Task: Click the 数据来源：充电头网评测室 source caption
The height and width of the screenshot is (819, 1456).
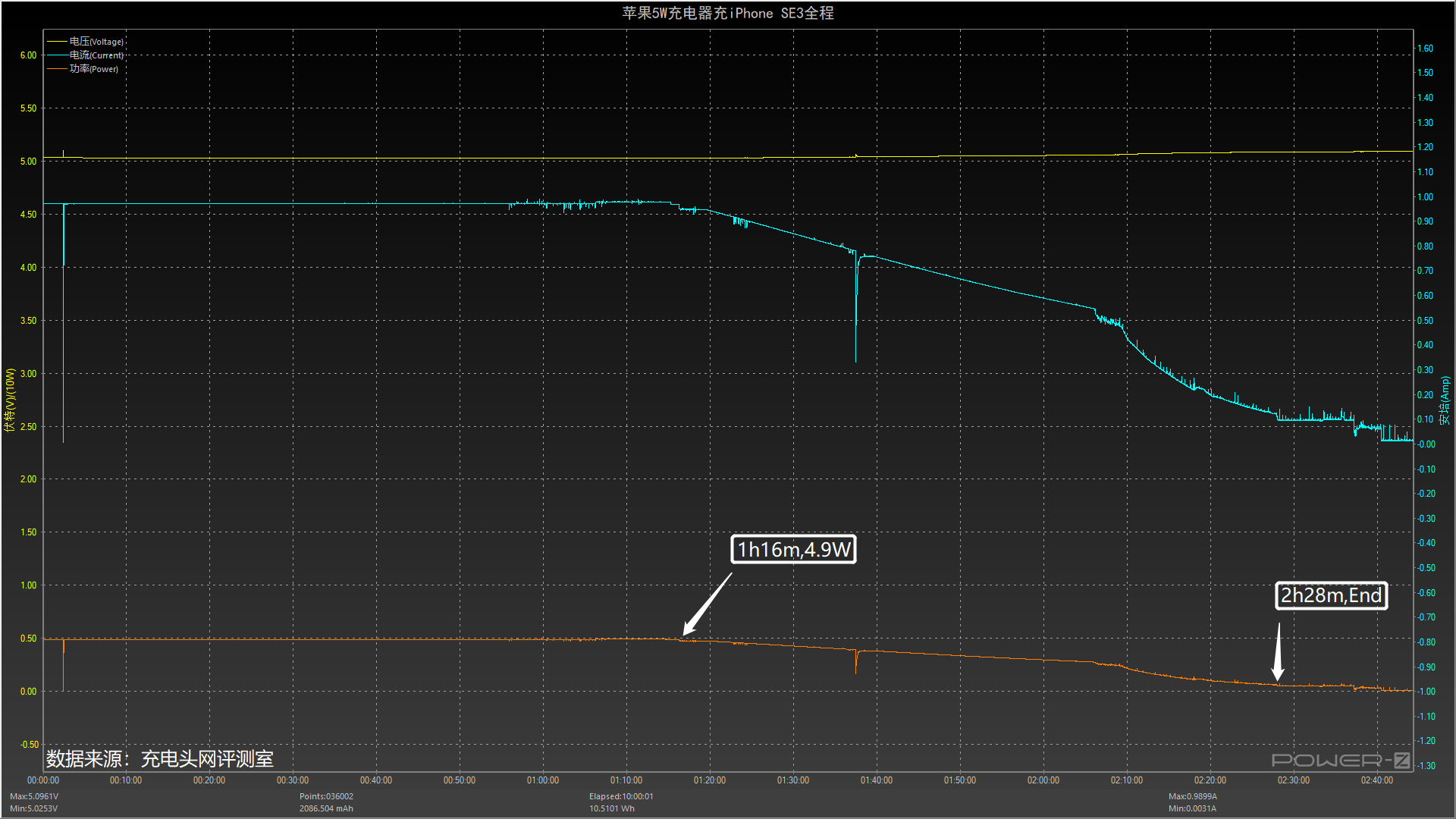Action: [160, 759]
